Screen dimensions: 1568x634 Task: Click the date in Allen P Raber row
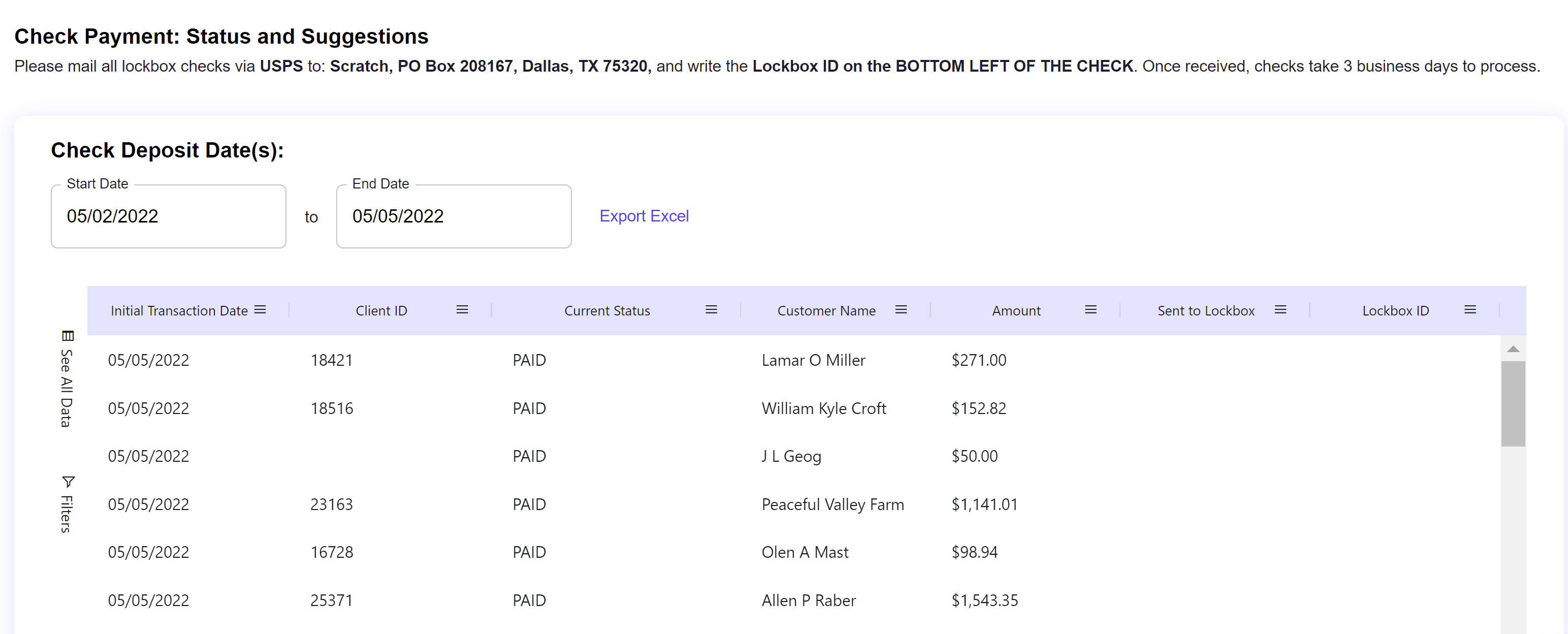[x=148, y=600]
